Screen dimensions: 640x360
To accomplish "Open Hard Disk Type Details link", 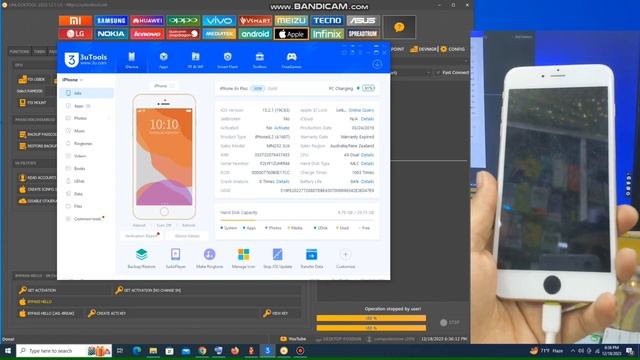I will tap(367, 163).
